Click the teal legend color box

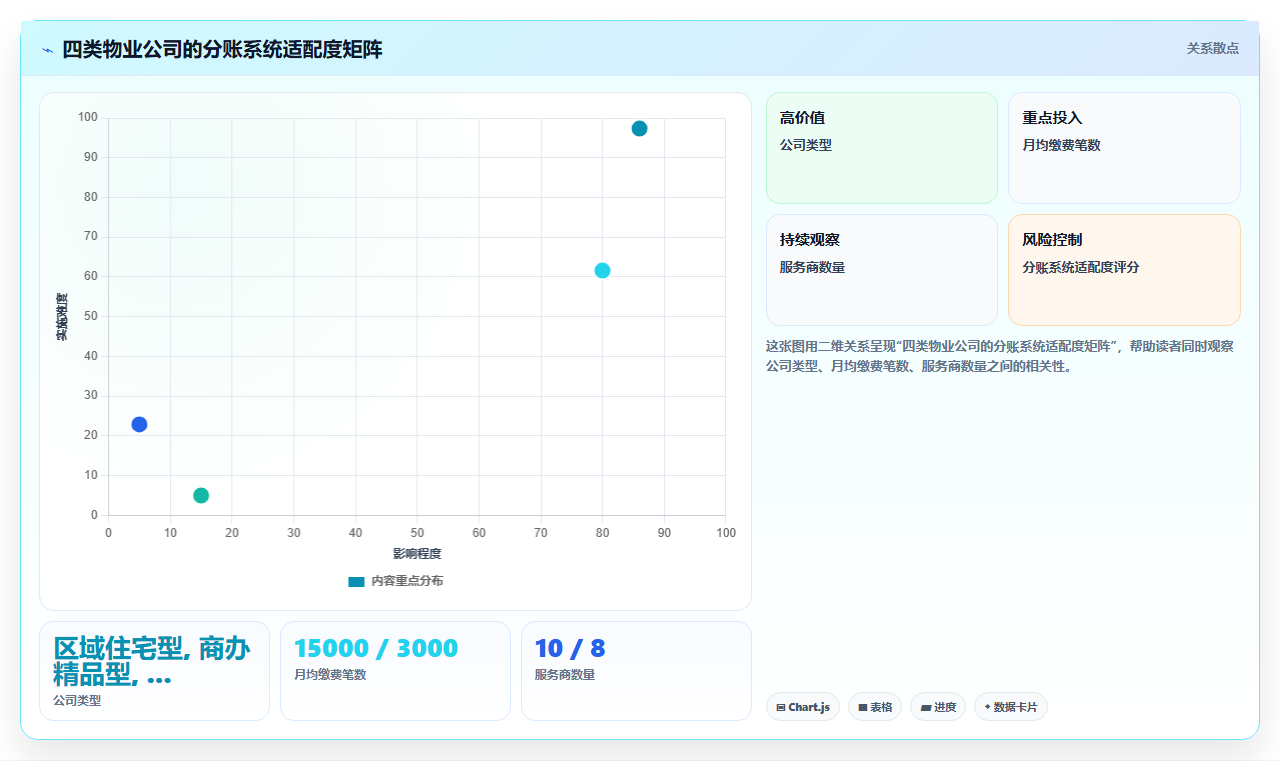[356, 581]
